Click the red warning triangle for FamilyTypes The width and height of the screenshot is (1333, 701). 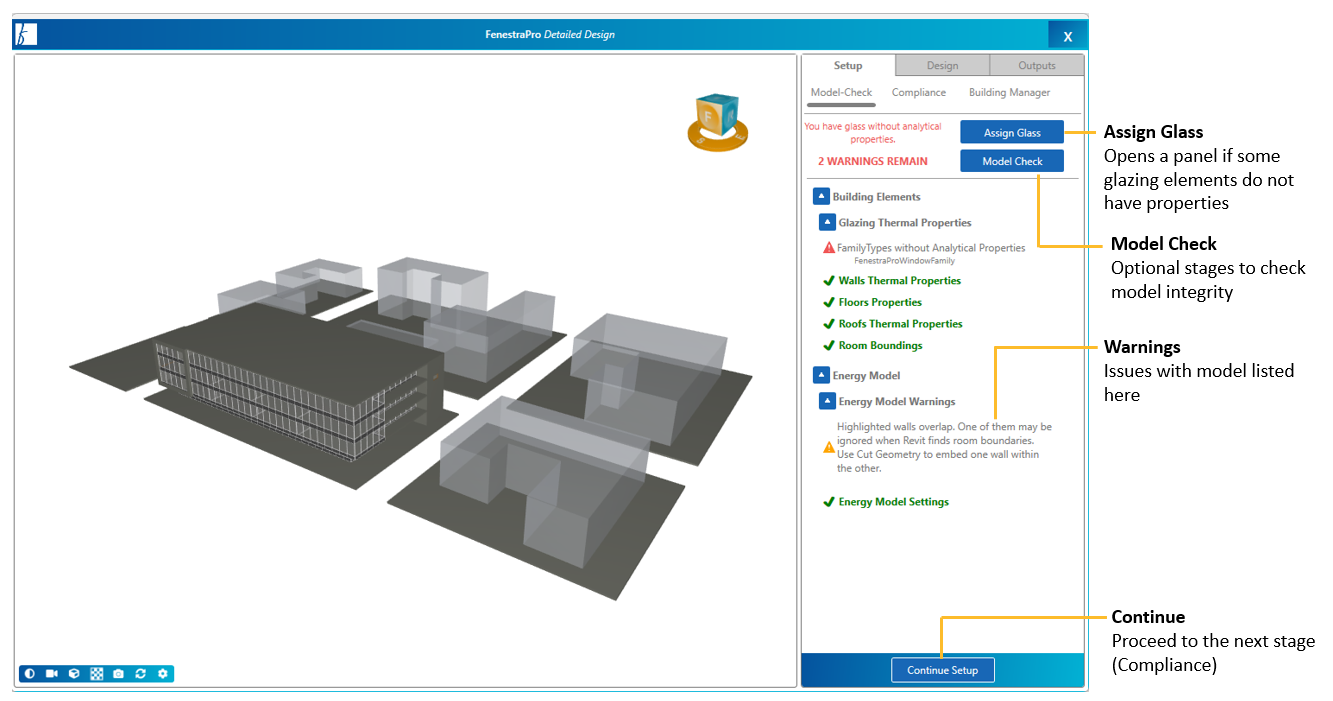pyautogui.click(x=829, y=248)
